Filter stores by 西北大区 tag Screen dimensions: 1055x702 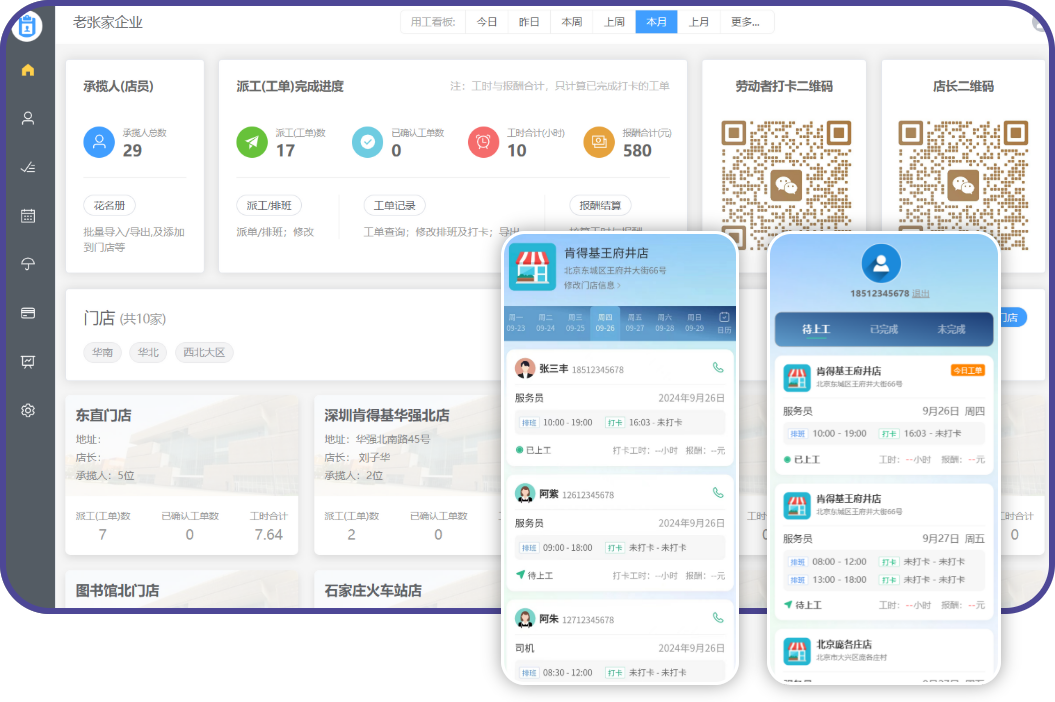(x=204, y=352)
